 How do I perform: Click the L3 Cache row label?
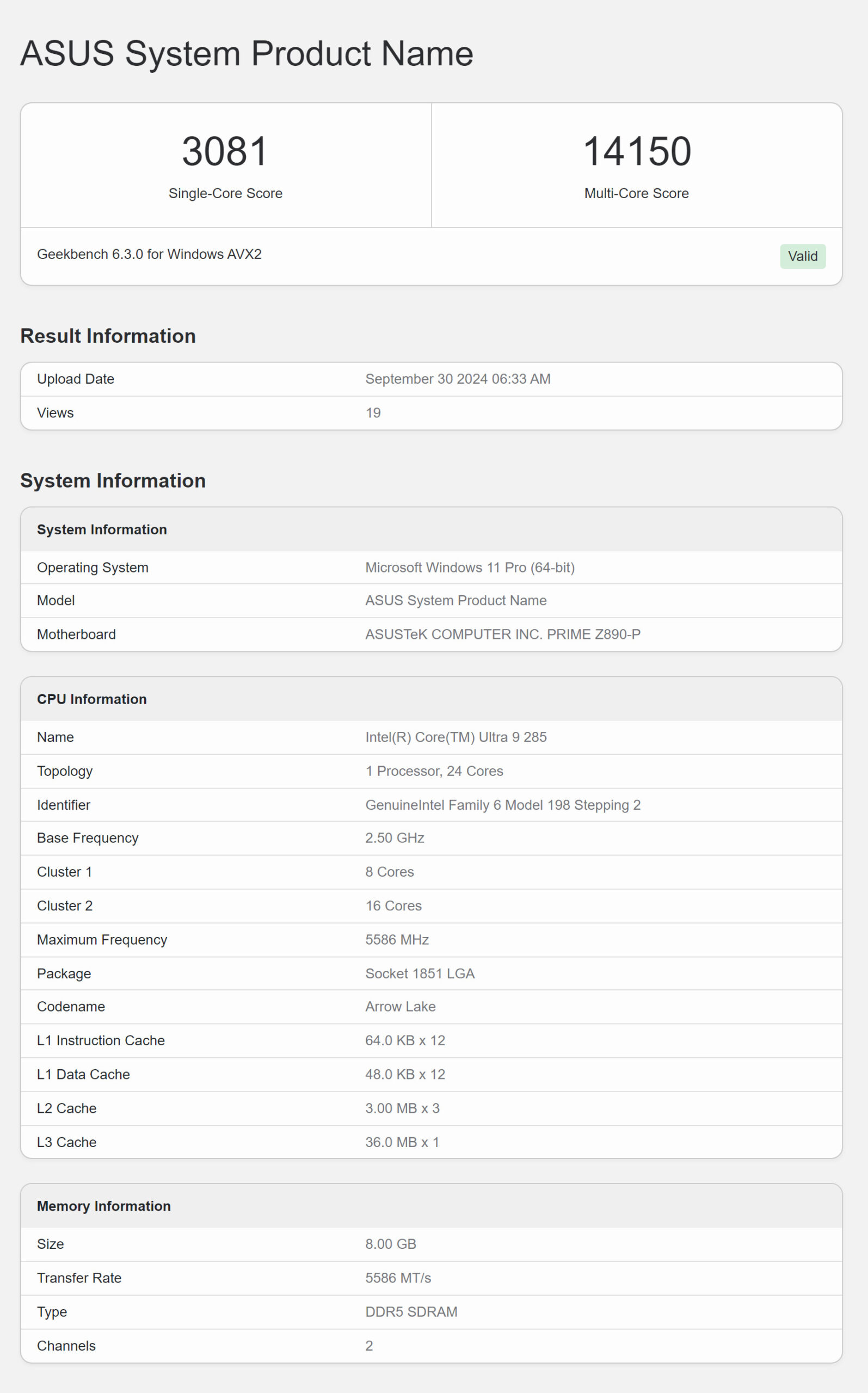[66, 1142]
